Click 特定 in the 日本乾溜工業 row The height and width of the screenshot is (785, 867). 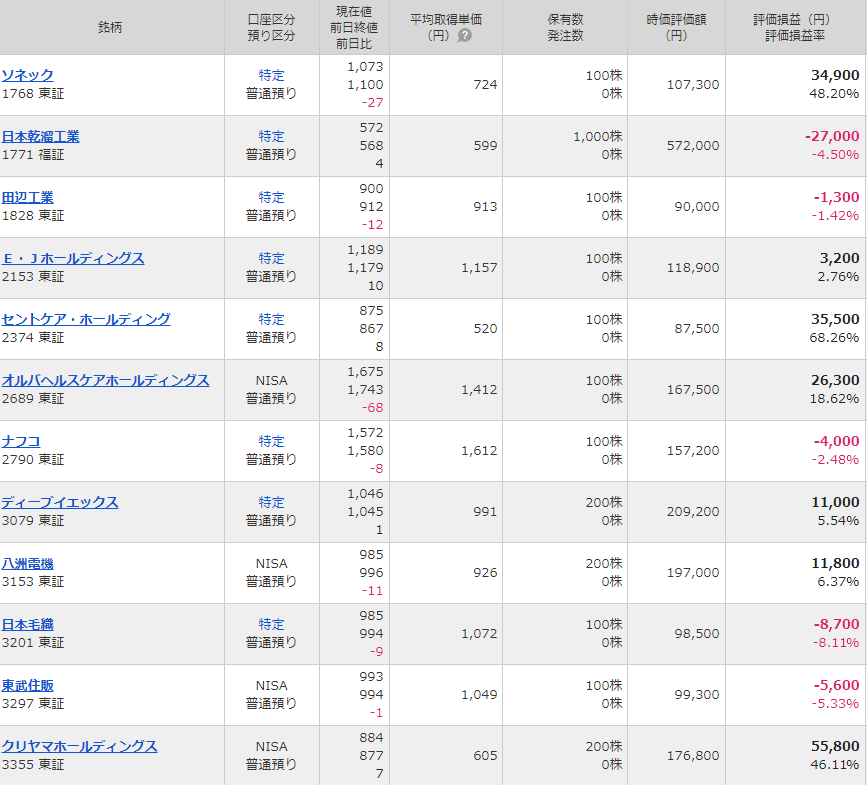(271, 136)
